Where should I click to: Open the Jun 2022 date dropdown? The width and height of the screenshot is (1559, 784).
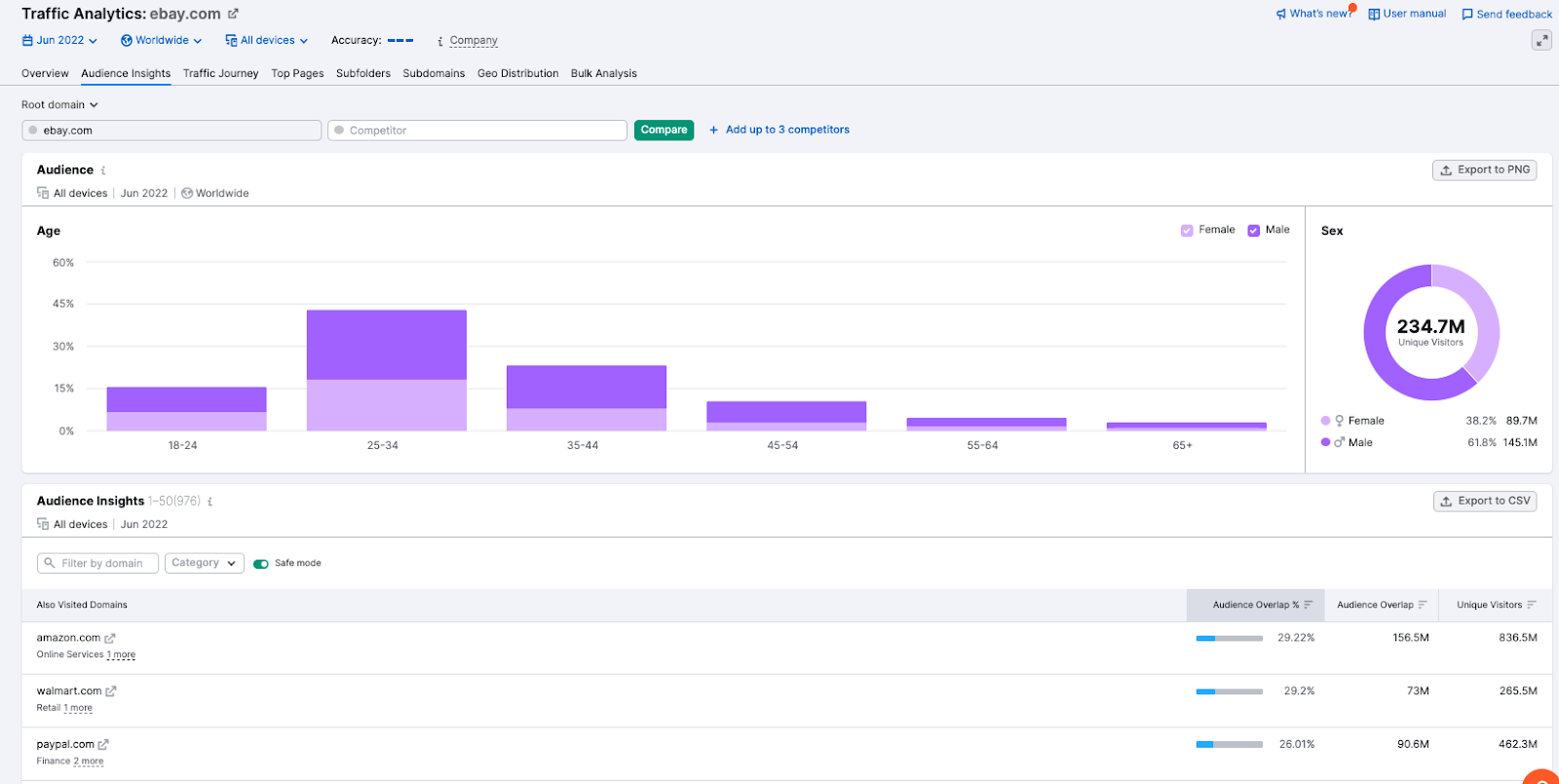(59, 41)
